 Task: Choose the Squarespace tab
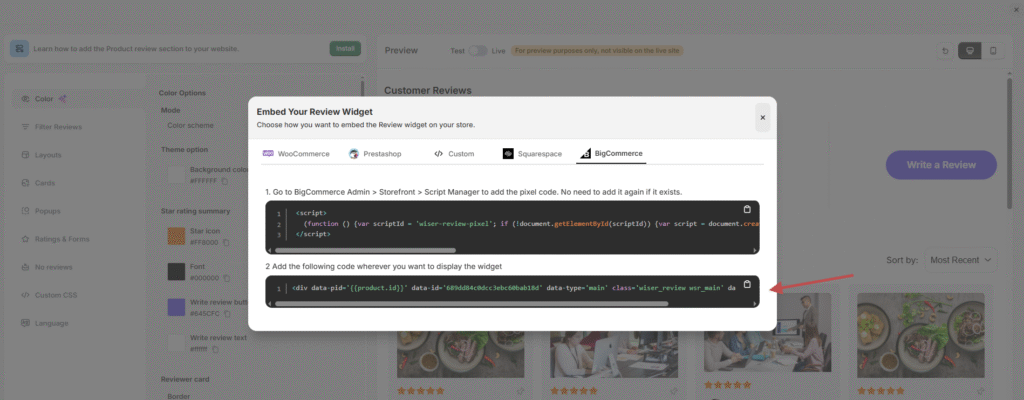click(531, 154)
